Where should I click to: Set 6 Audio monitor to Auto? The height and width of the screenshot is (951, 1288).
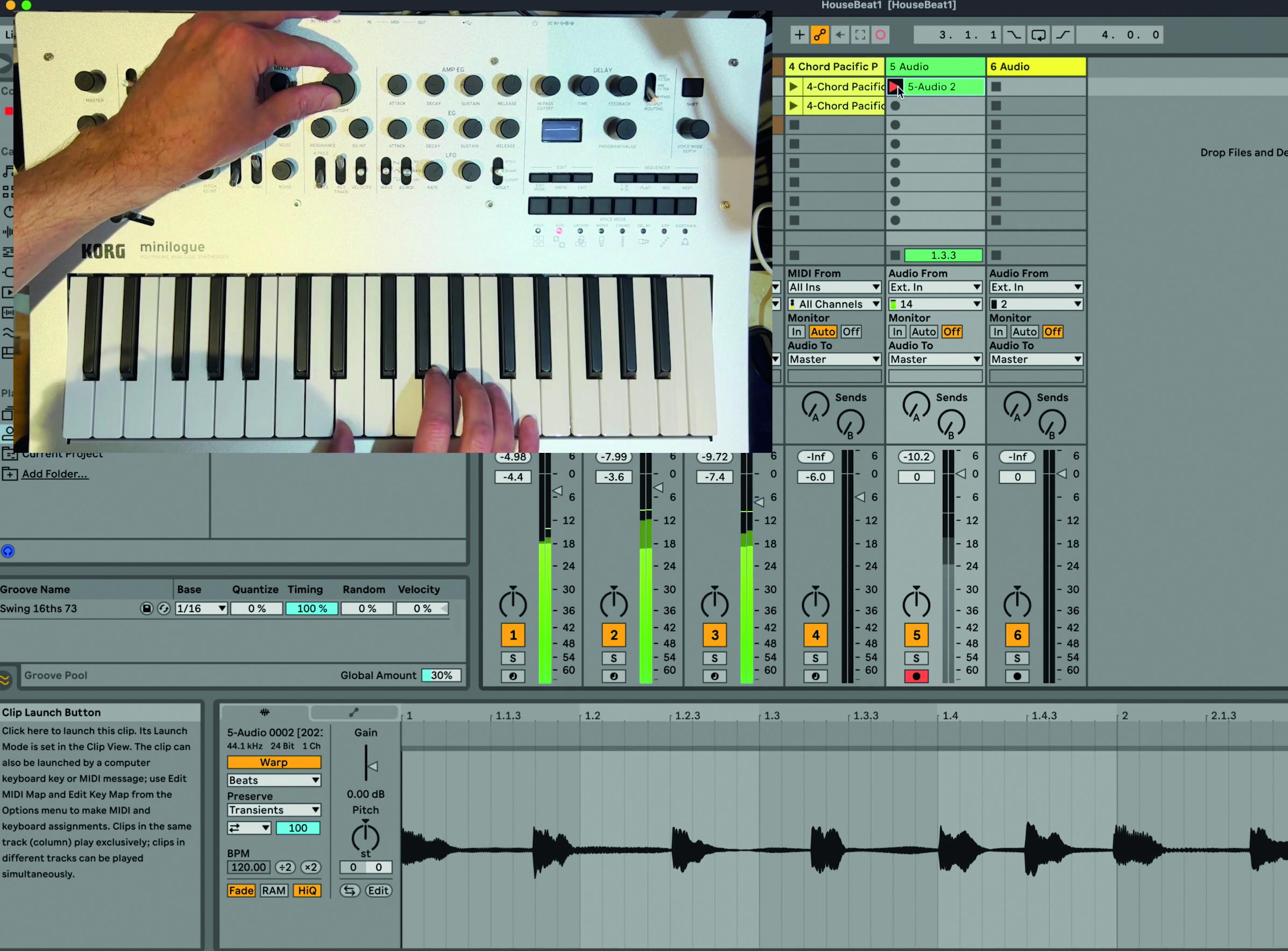1025,331
